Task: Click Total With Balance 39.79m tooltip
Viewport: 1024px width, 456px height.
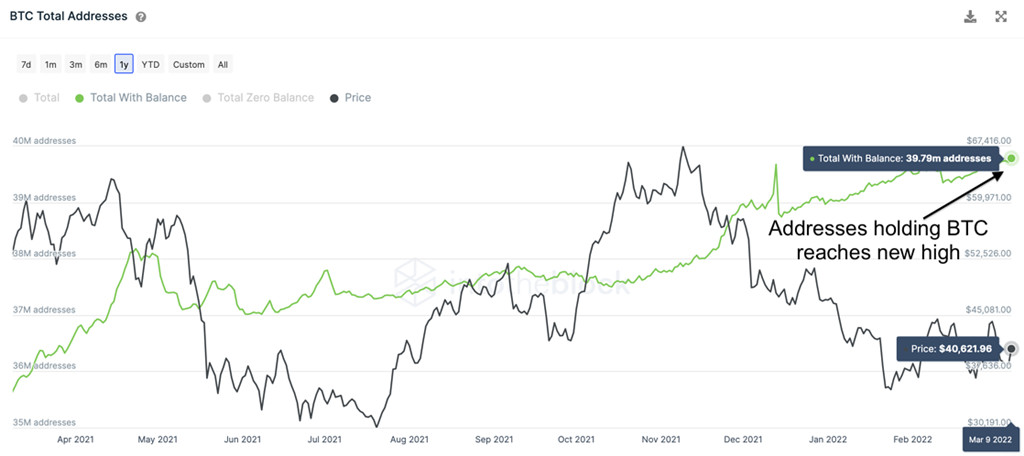Action: point(903,158)
